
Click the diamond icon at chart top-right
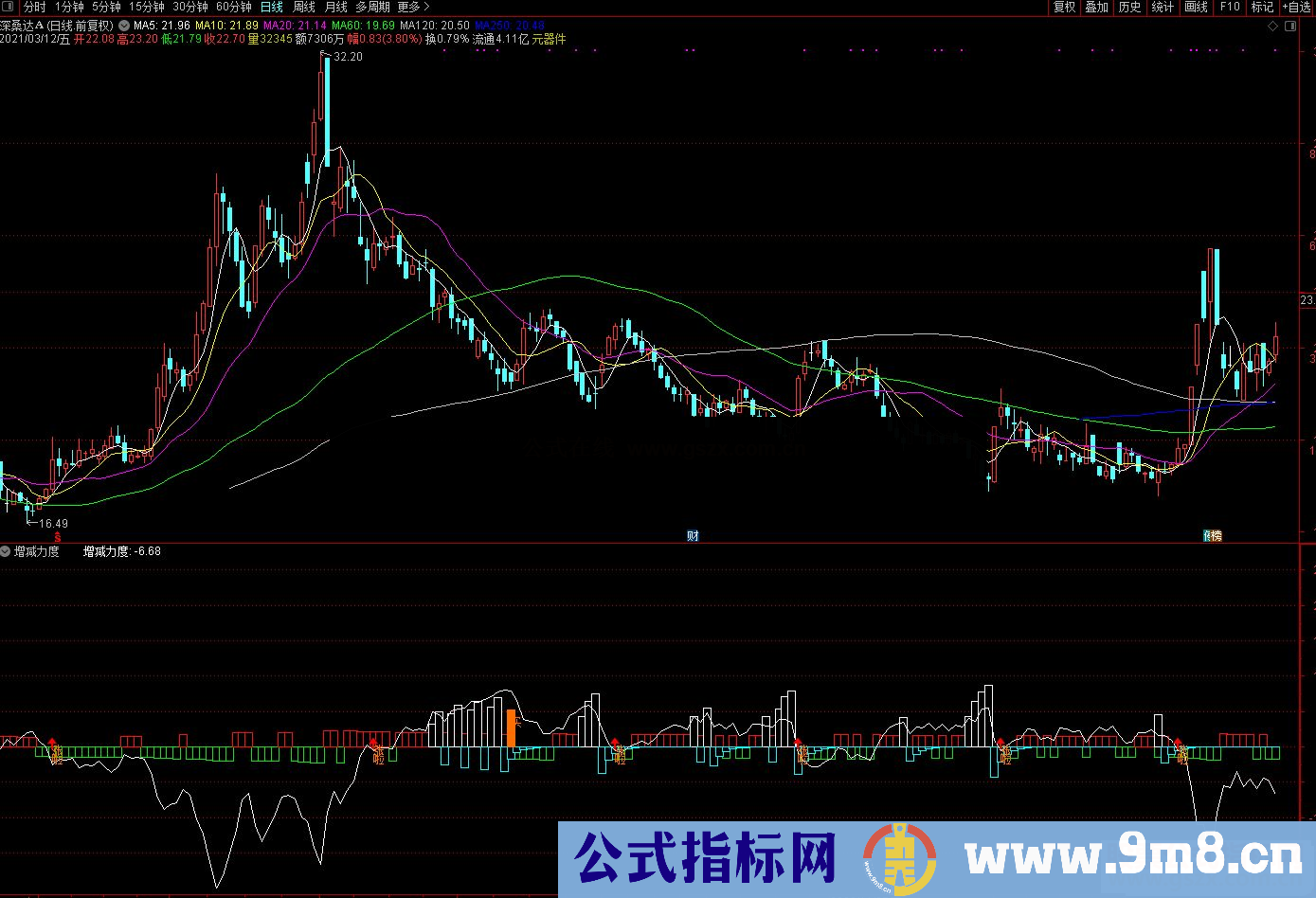(1272, 26)
